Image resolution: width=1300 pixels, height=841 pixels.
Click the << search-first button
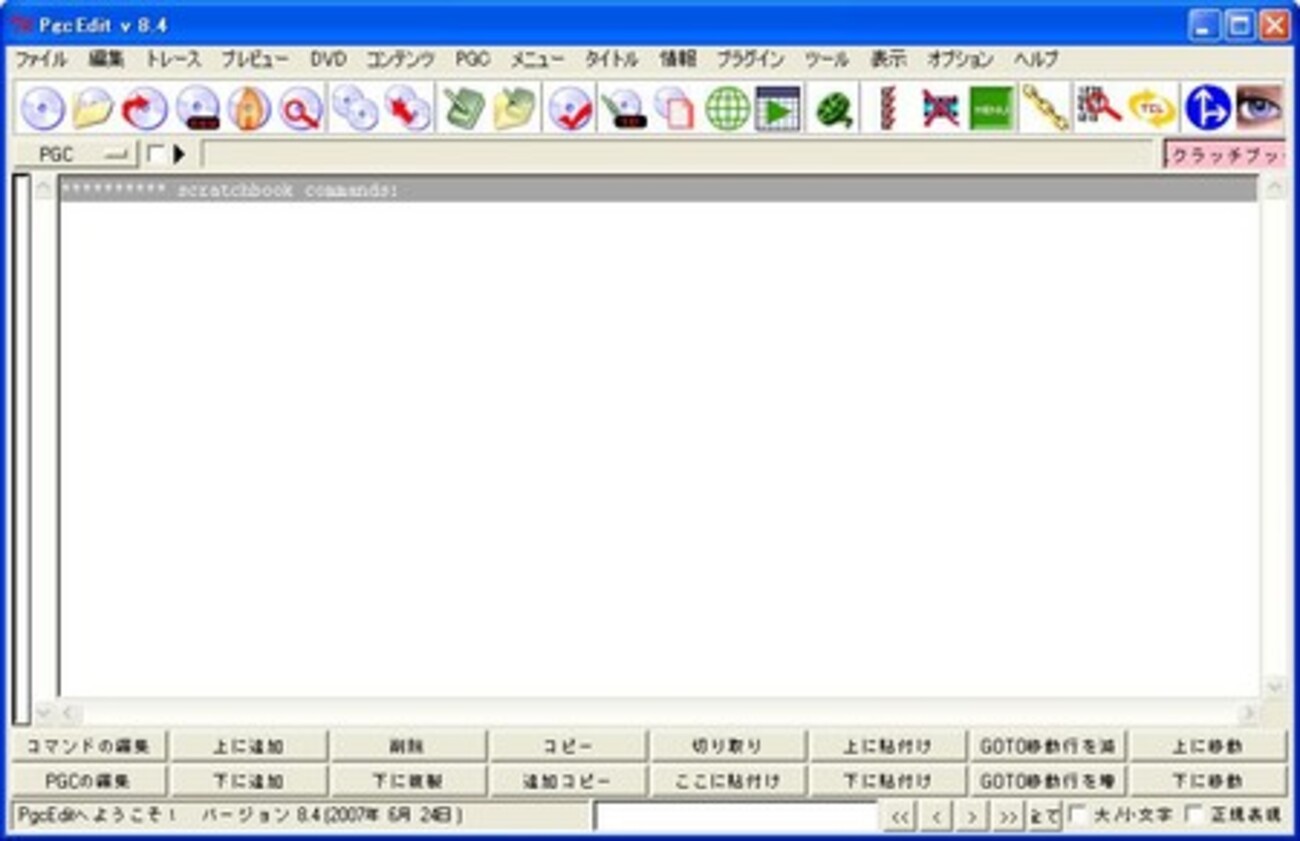click(x=900, y=816)
